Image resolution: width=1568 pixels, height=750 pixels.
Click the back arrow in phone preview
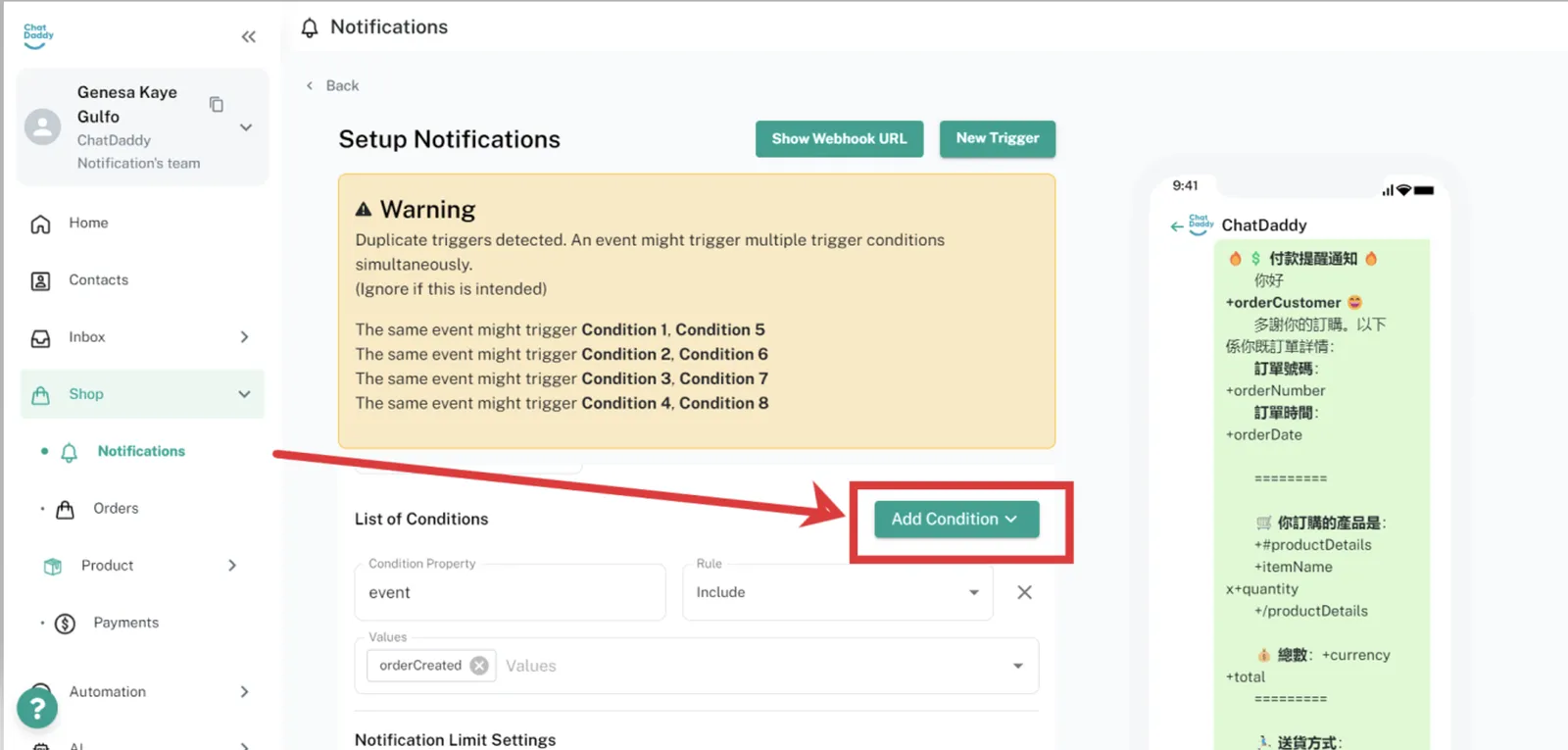[x=1176, y=226]
